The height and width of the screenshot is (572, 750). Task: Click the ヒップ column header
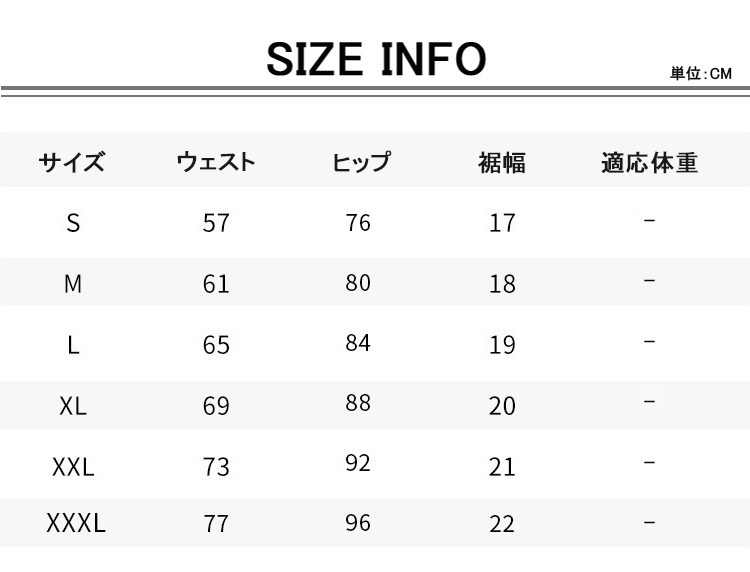(x=359, y=162)
